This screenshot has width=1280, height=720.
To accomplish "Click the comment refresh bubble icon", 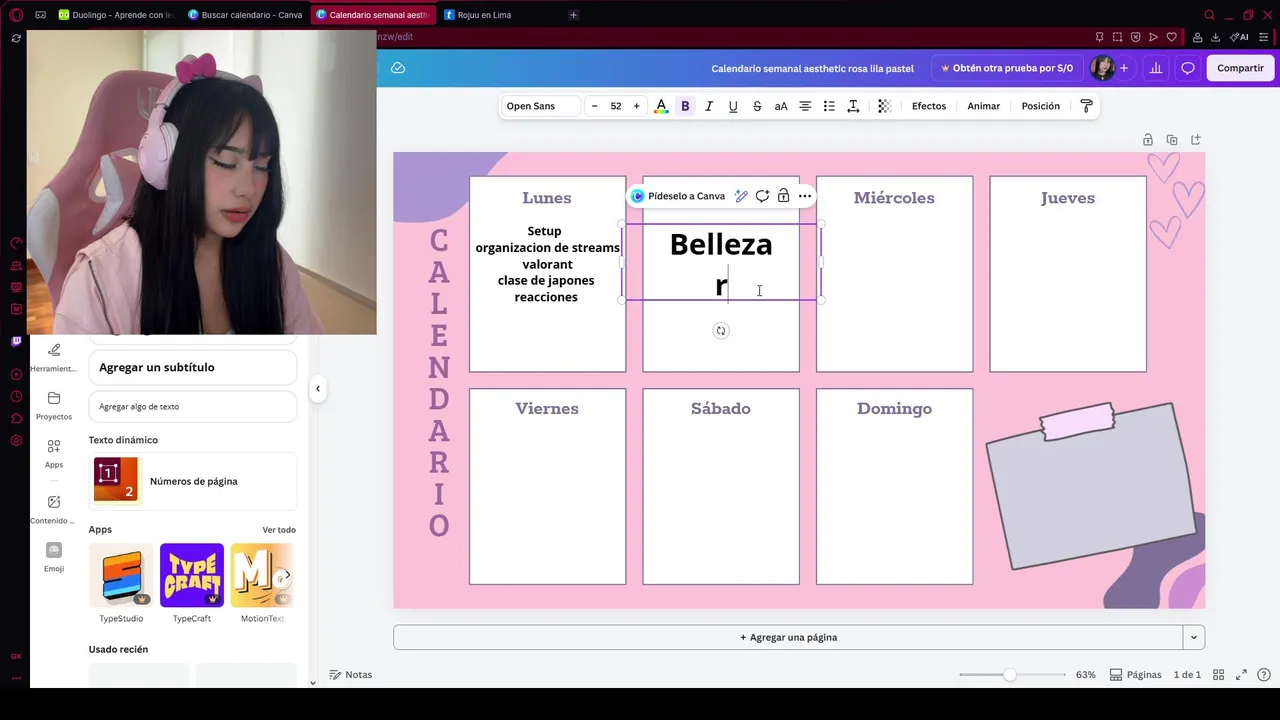I will (762, 196).
